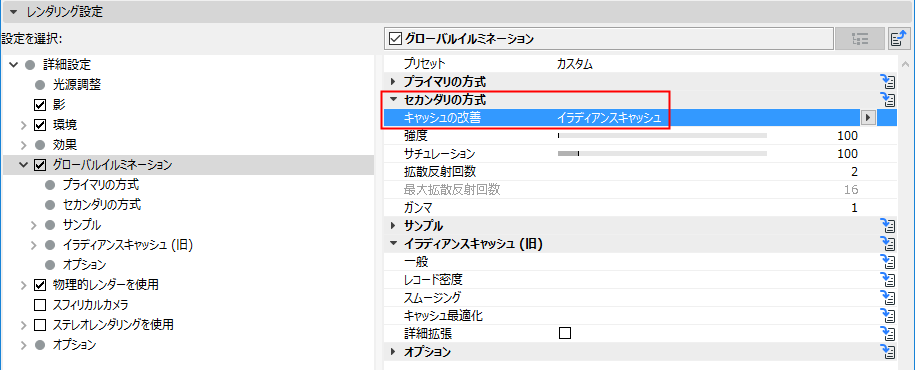Toggle グローバルイルミネーション checkbox in left tree

click(40, 165)
